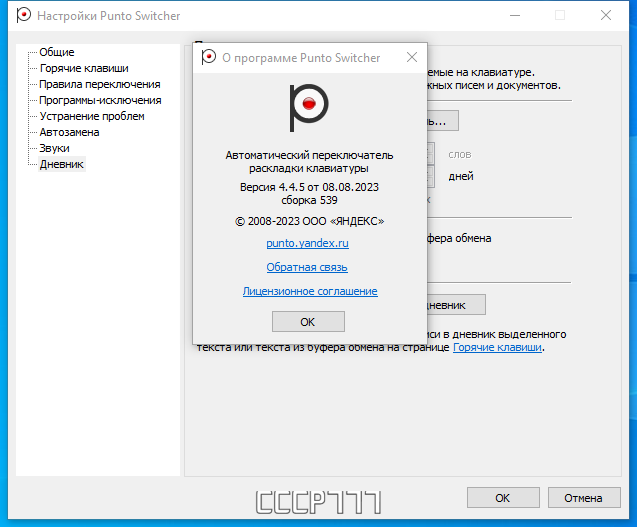Close the О программе Punto Switcher dialog

click(412, 57)
